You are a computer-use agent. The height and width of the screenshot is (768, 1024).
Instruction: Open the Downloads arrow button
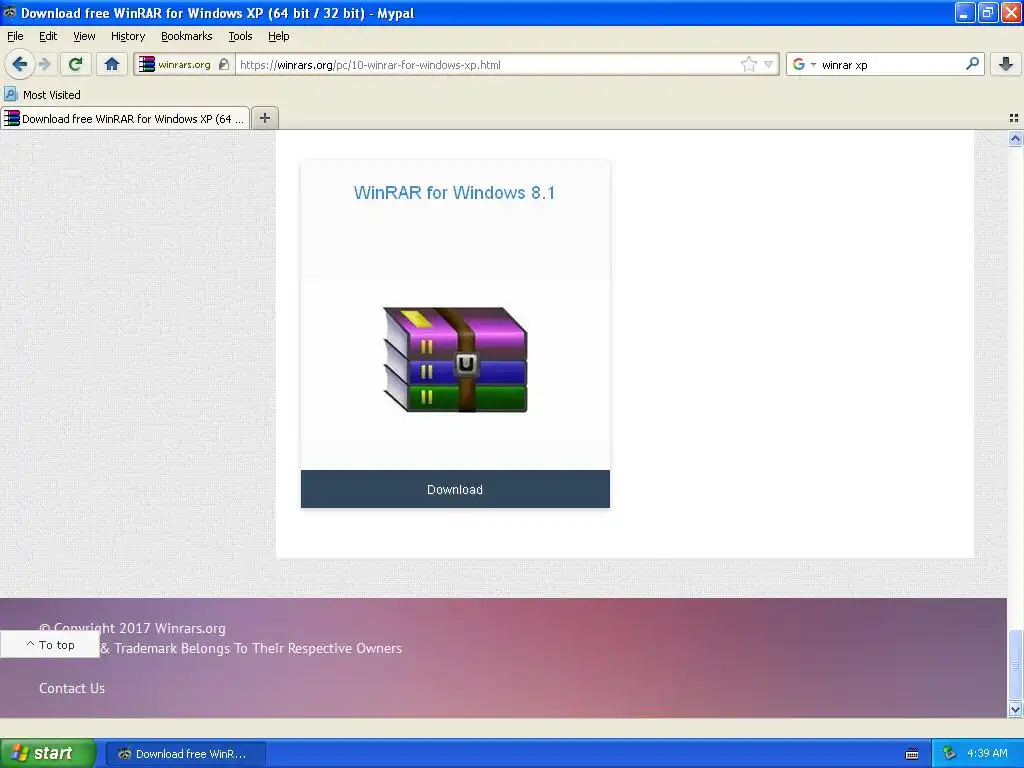(x=1006, y=64)
